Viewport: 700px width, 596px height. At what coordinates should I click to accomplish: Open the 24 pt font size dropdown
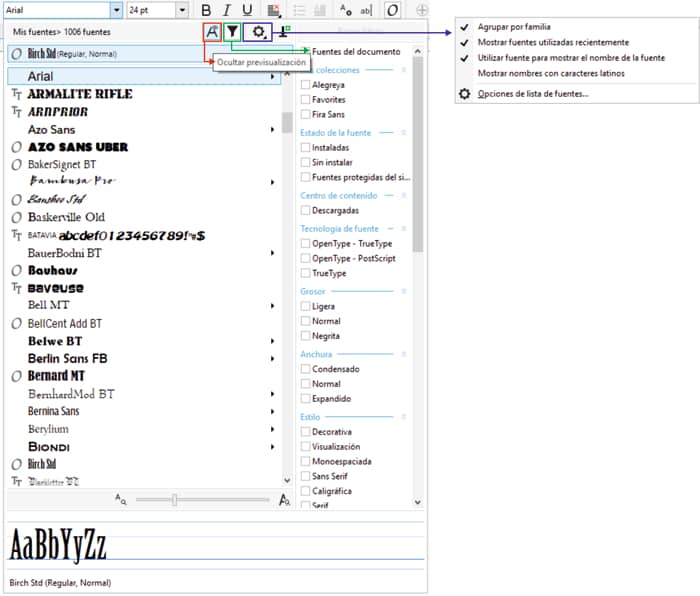(x=181, y=10)
